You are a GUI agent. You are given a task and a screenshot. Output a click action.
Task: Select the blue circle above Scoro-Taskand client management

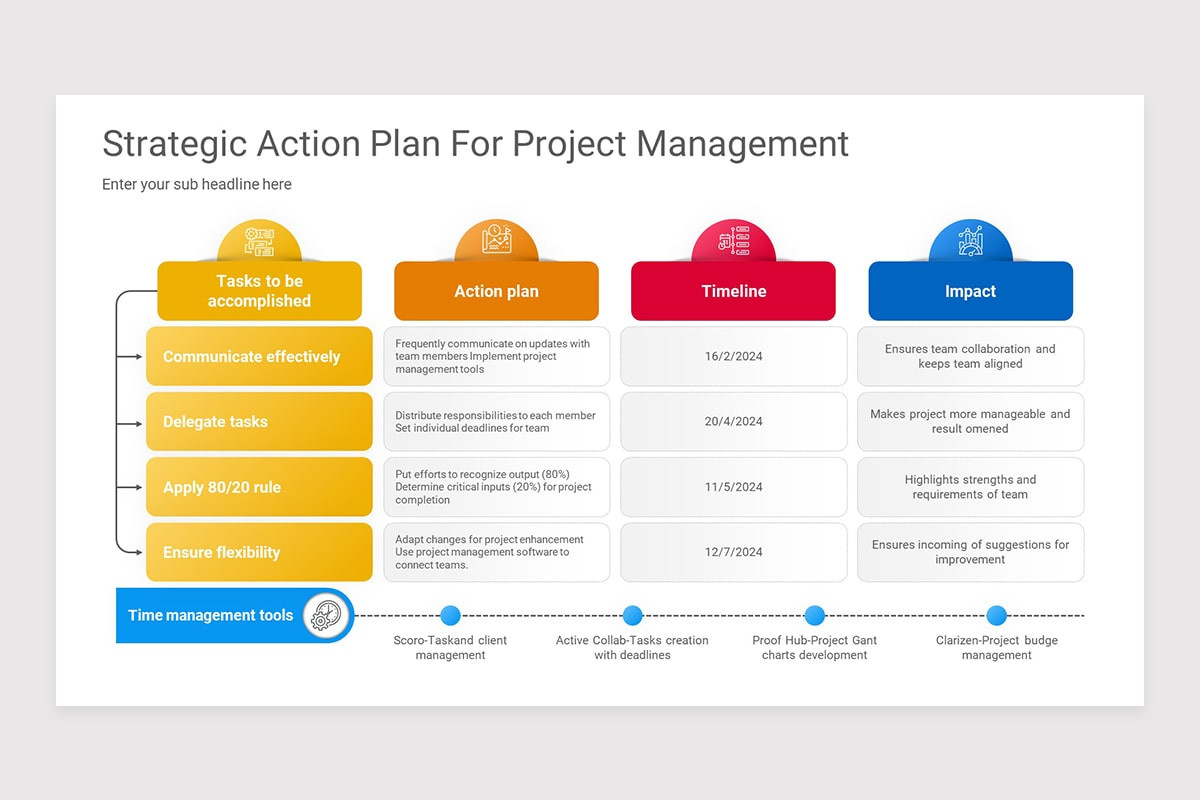point(450,615)
